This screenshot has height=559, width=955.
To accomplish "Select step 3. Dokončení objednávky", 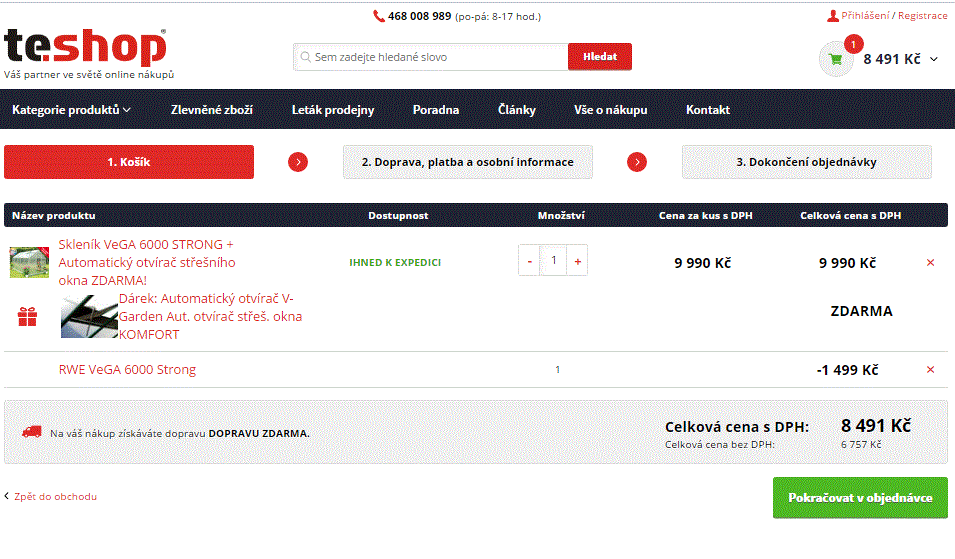I will [806, 162].
